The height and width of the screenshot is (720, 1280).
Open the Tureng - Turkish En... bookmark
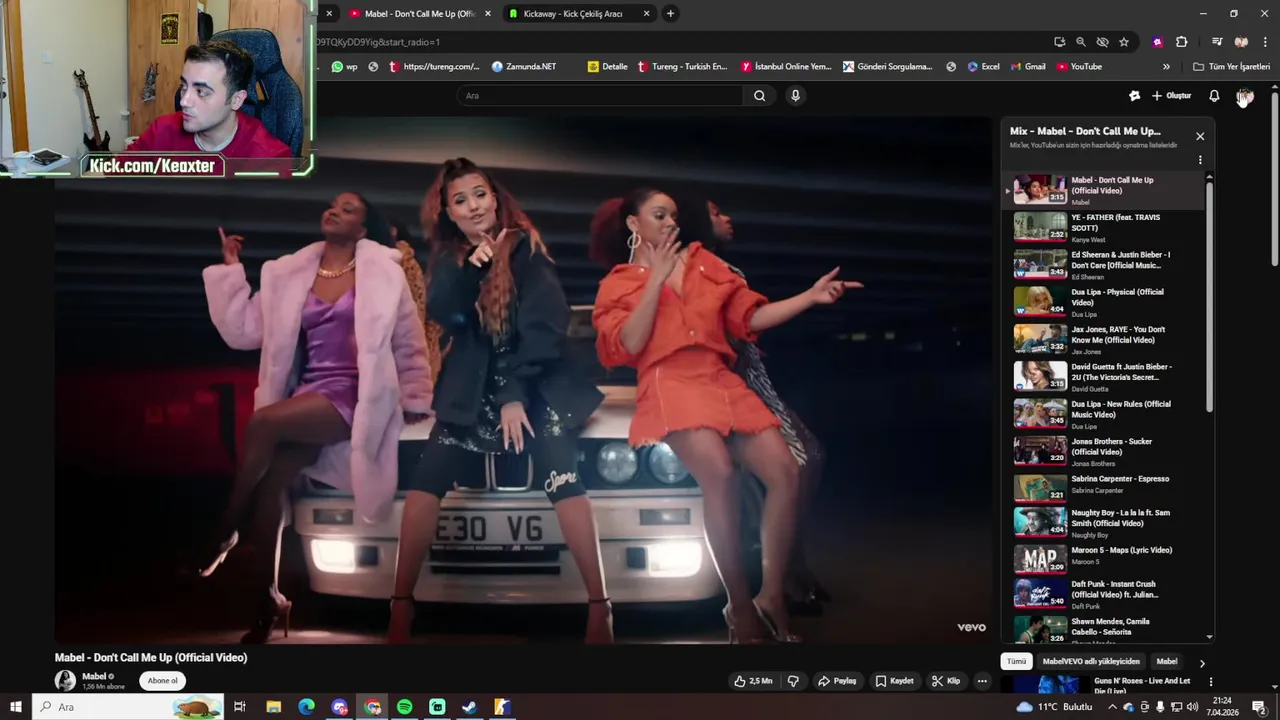pos(682,67)
